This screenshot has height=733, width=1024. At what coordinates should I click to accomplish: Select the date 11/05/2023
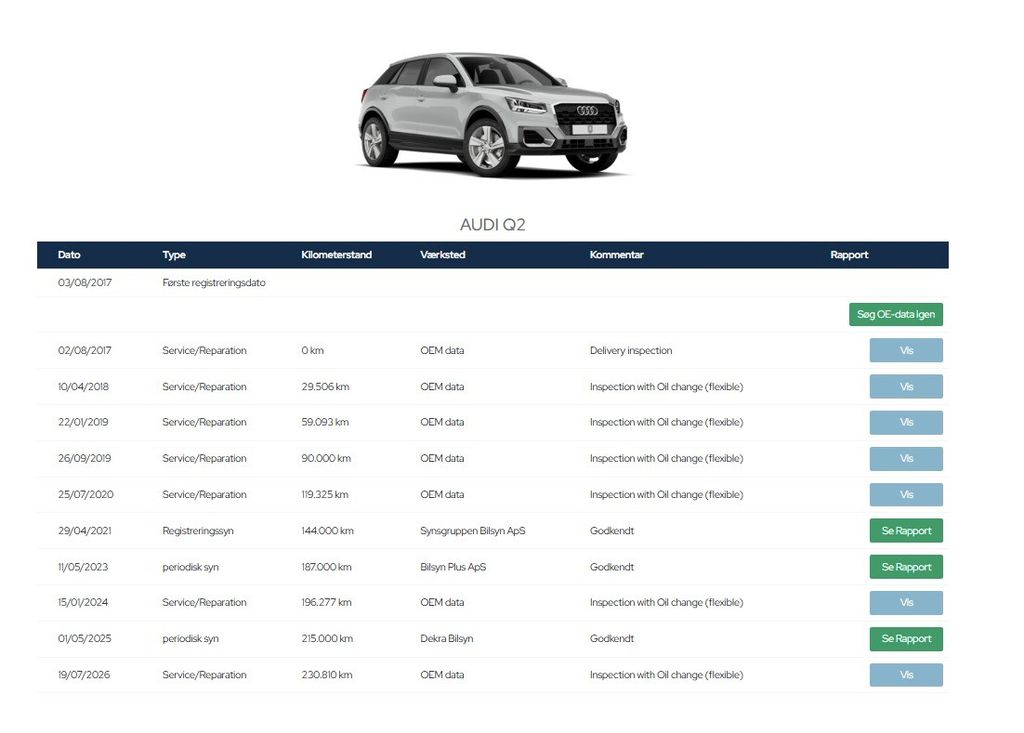[x=83, y=567]
